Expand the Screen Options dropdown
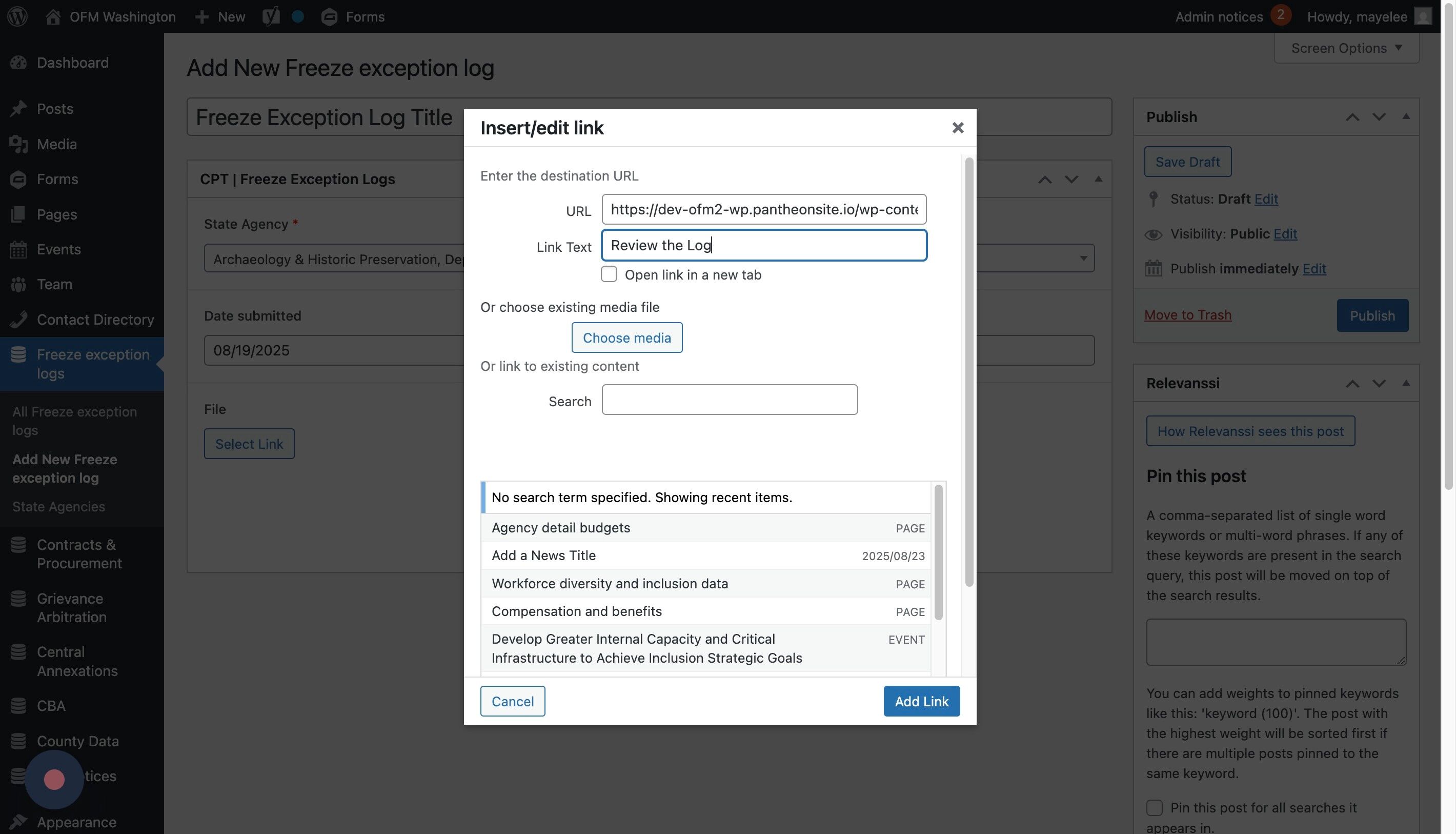 tap(1346, 48)
